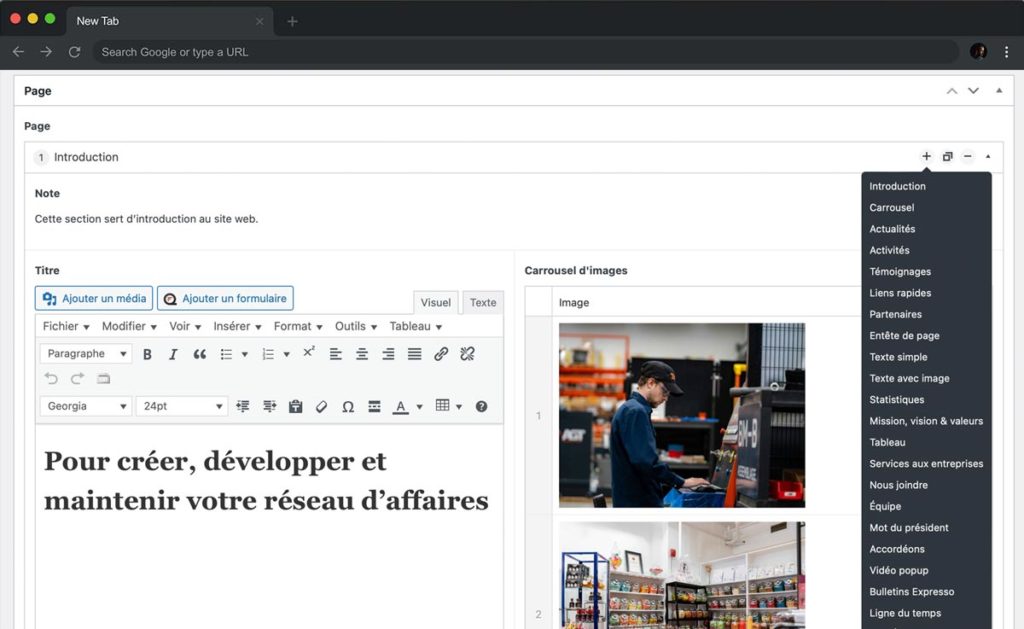This screenshot has height=629, width=1024.
Task: Toggle bold formatting in the editor
Action: tap(147, 354)
